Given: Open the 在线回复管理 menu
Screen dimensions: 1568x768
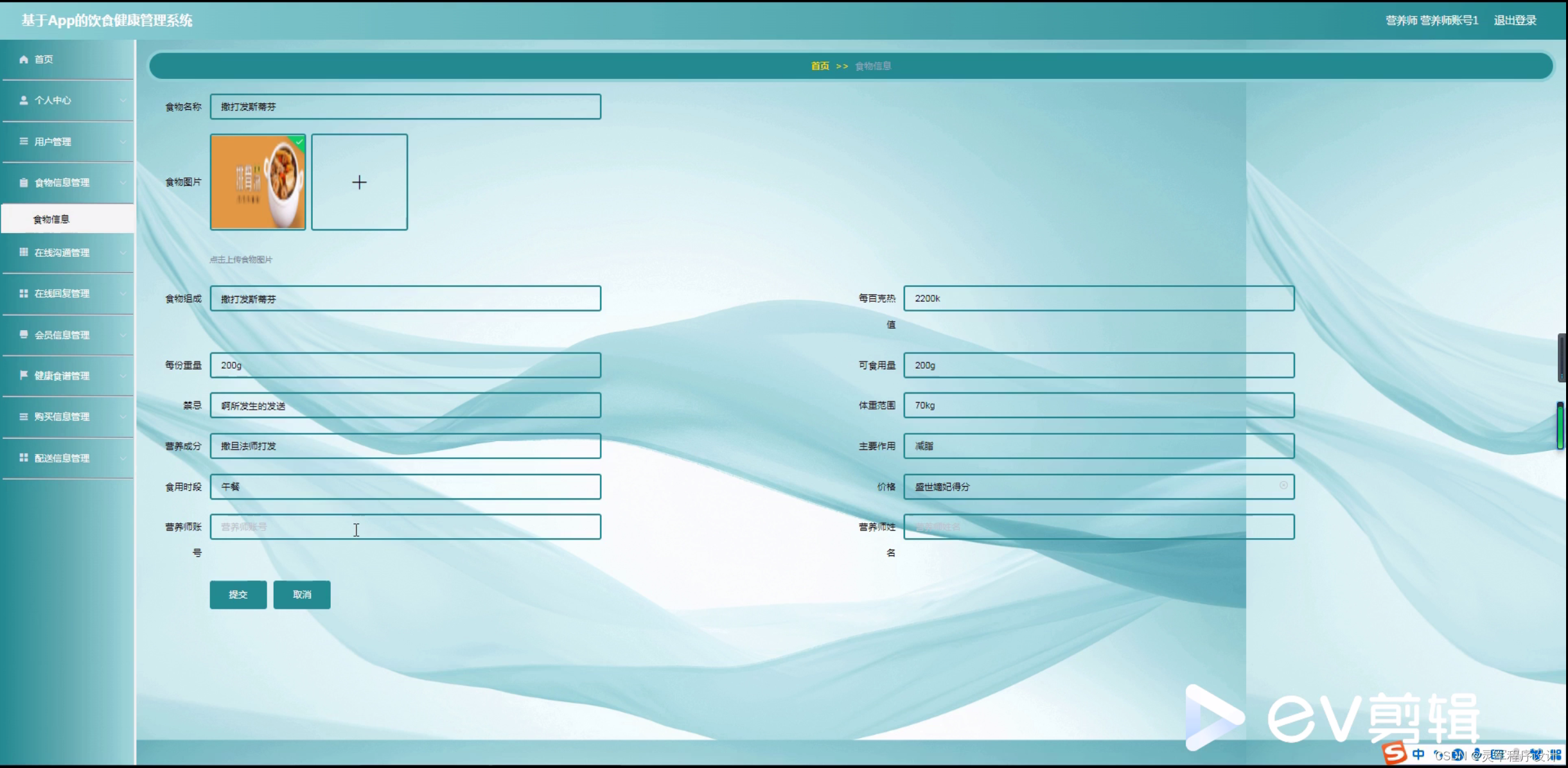Looking at the screenshot, I should point(62,293).
